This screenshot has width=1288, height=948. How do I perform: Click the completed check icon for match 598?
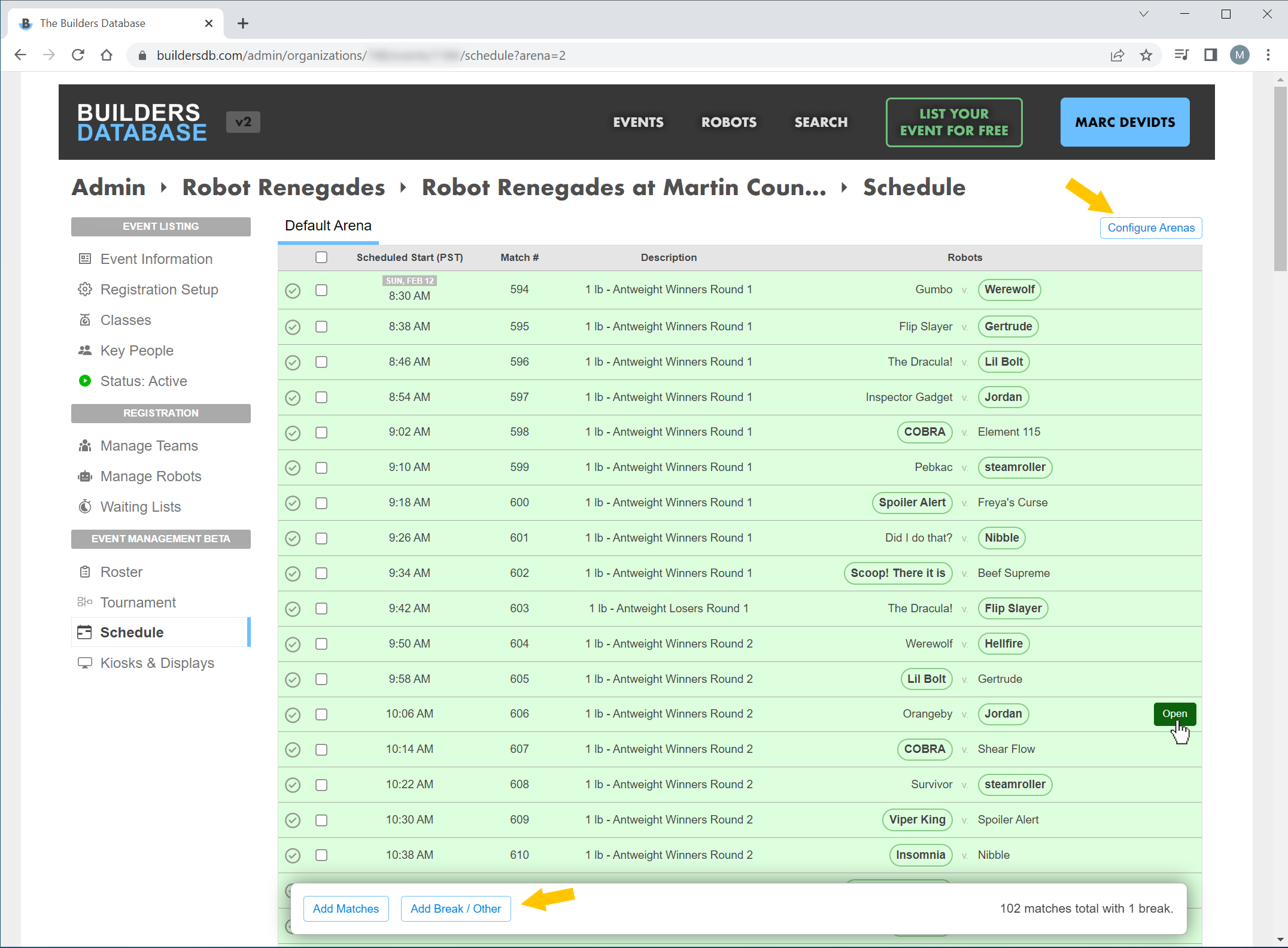[293, 433]
